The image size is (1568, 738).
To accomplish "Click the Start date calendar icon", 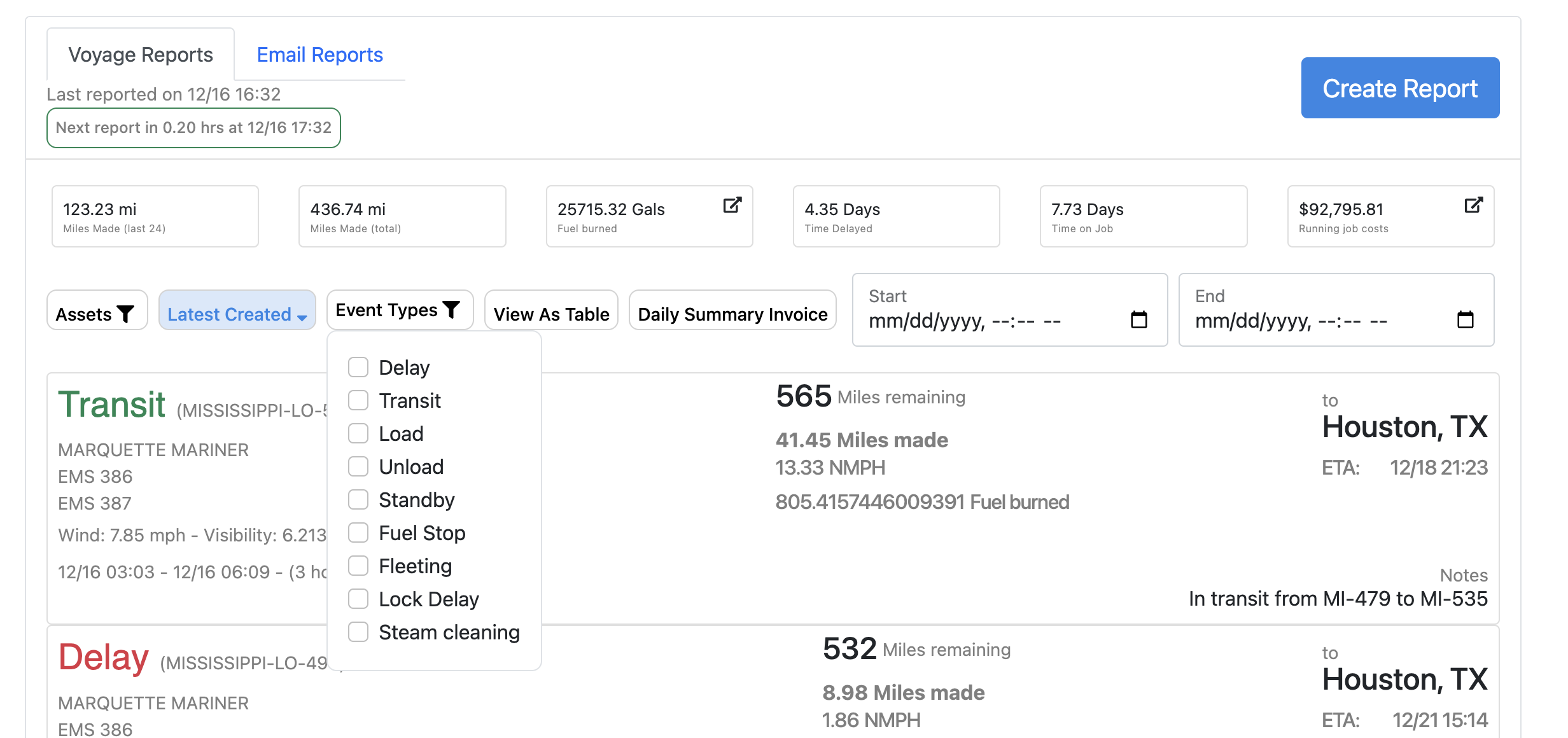I will [x=1138, y=319].
